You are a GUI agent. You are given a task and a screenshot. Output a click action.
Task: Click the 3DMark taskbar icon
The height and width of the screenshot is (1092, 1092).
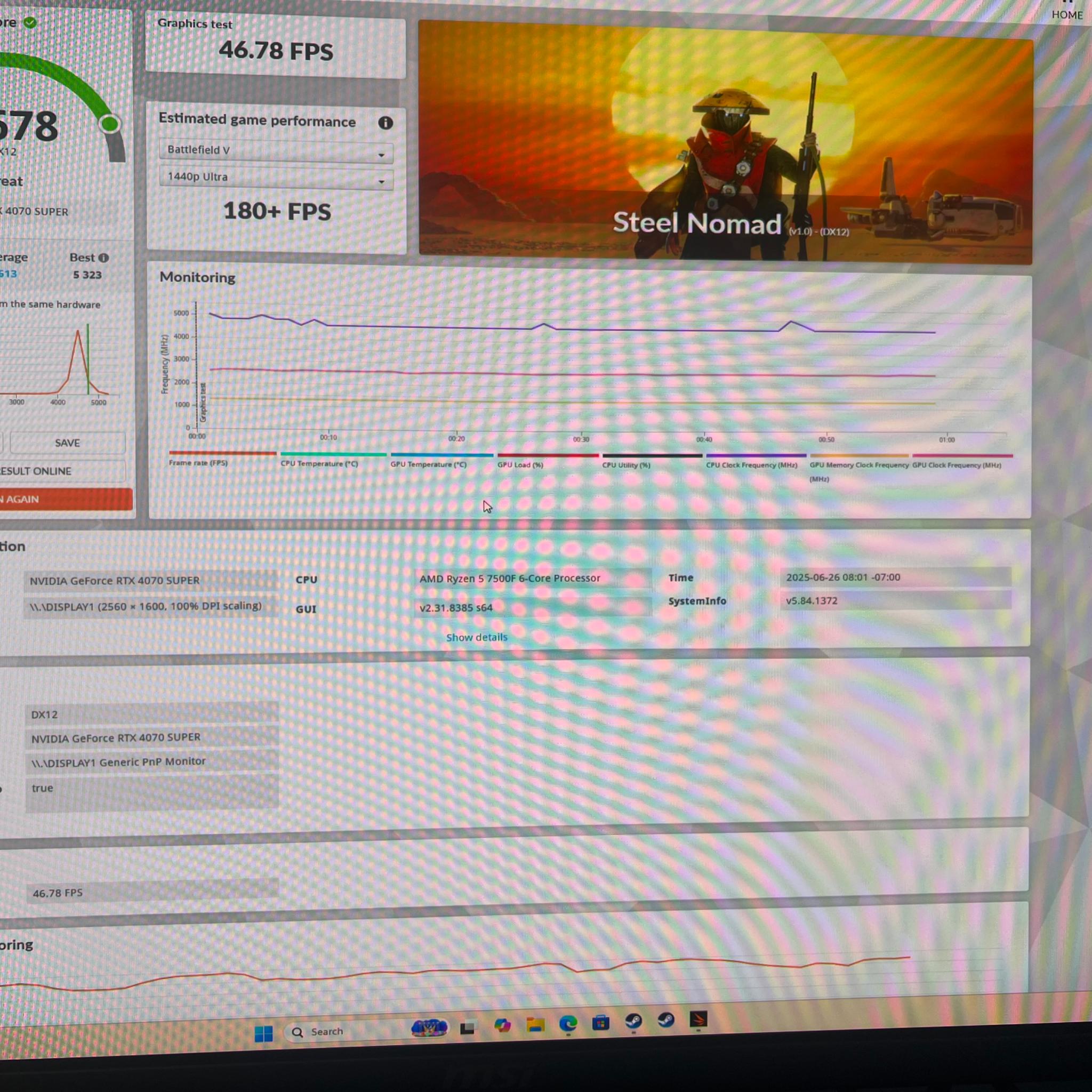point(698,1019)
